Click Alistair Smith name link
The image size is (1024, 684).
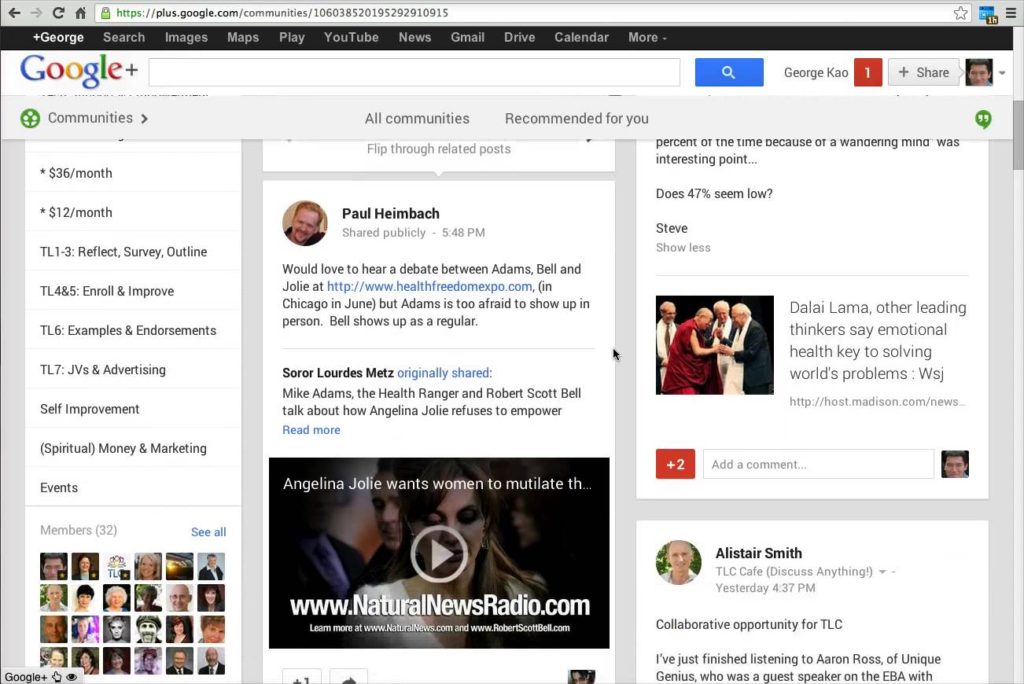click(x=758, y=553)
